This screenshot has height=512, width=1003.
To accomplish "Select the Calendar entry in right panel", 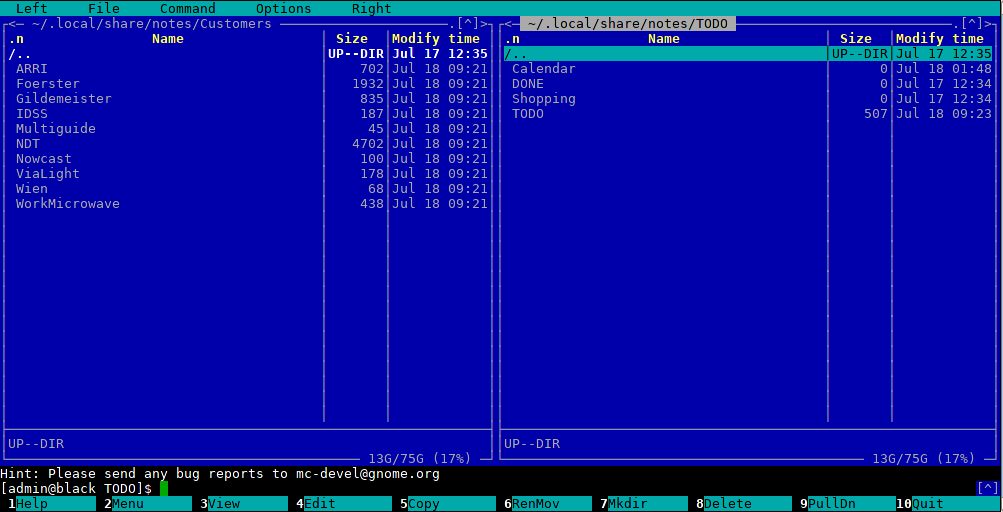I will 543,69.
